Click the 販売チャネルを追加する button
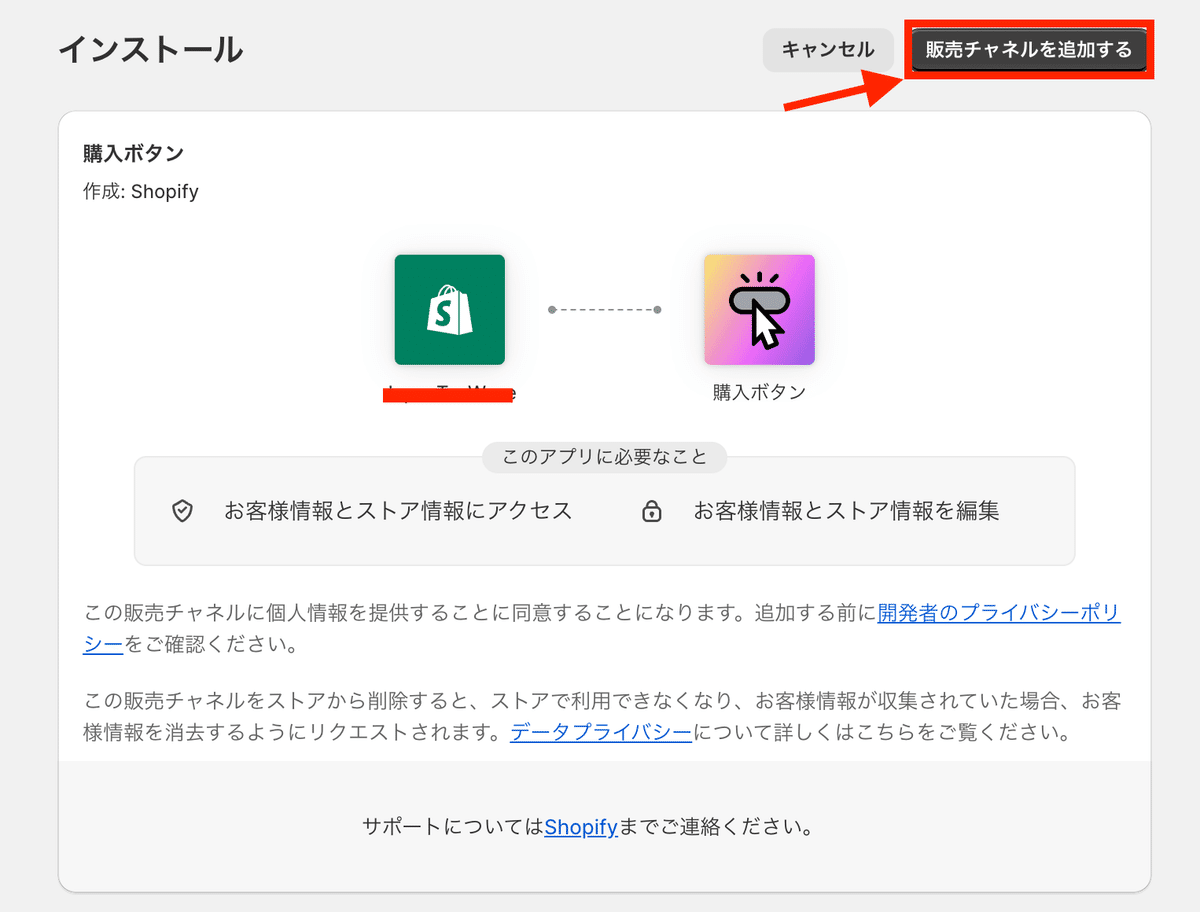This screenshot has height=912, width=1200. click(1029, 50)
